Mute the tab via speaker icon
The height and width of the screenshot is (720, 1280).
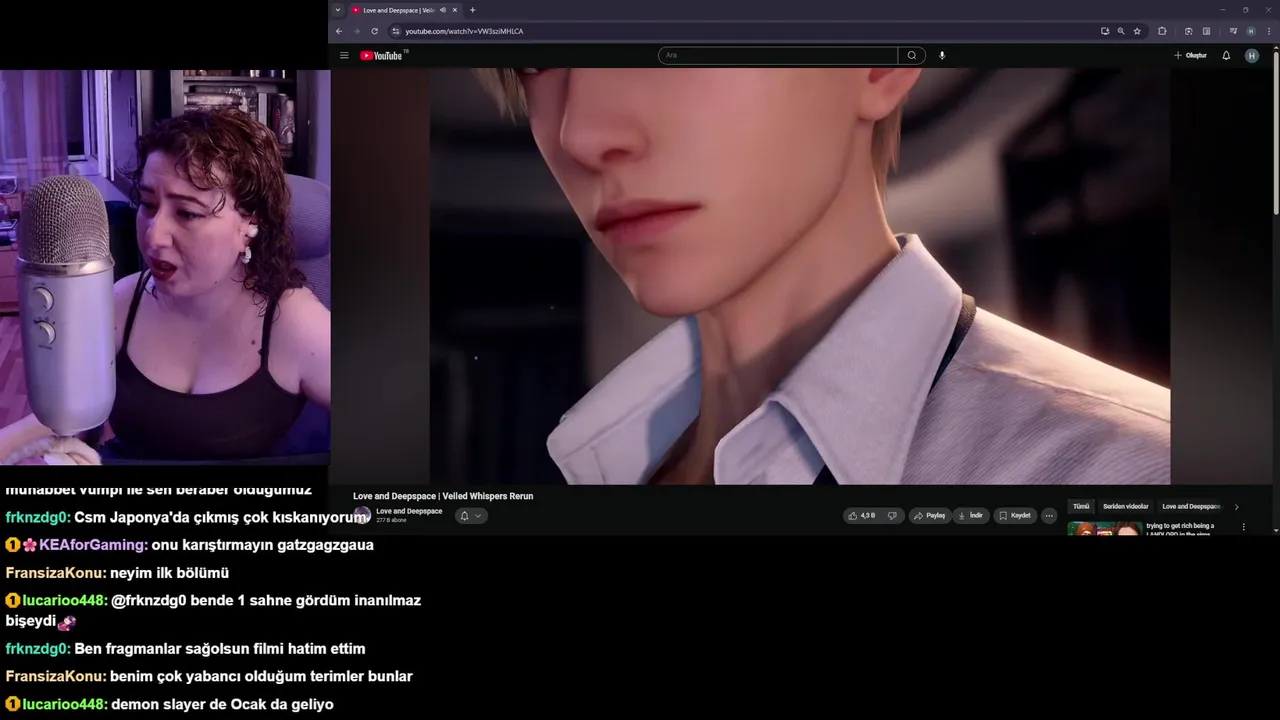pyautogui.click(x=443, y=10)
